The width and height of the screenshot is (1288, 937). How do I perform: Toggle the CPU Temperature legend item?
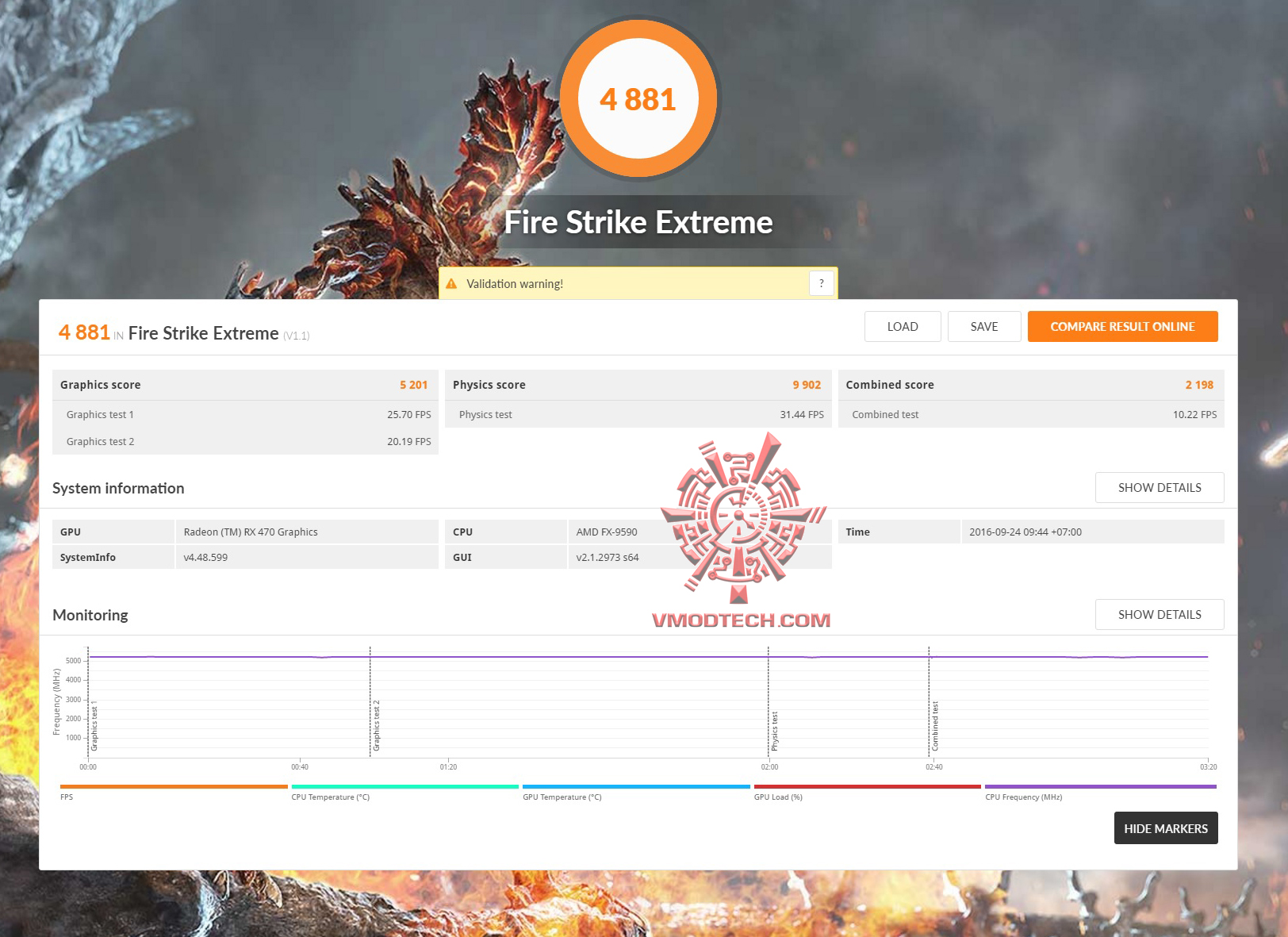tap(405, 792)
